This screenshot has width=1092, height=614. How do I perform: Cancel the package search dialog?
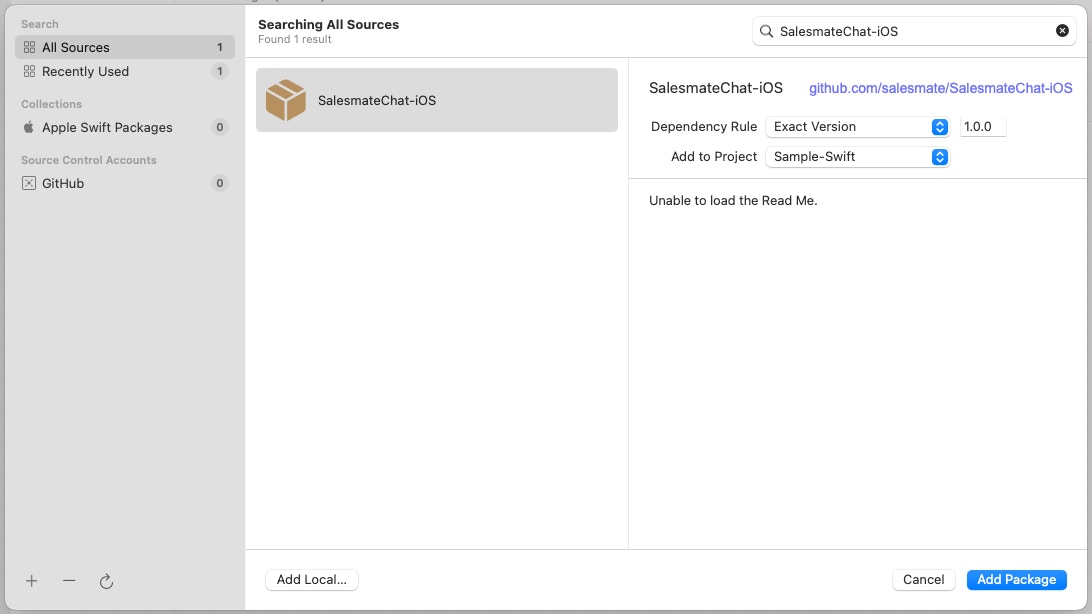(x=923, y=579)
